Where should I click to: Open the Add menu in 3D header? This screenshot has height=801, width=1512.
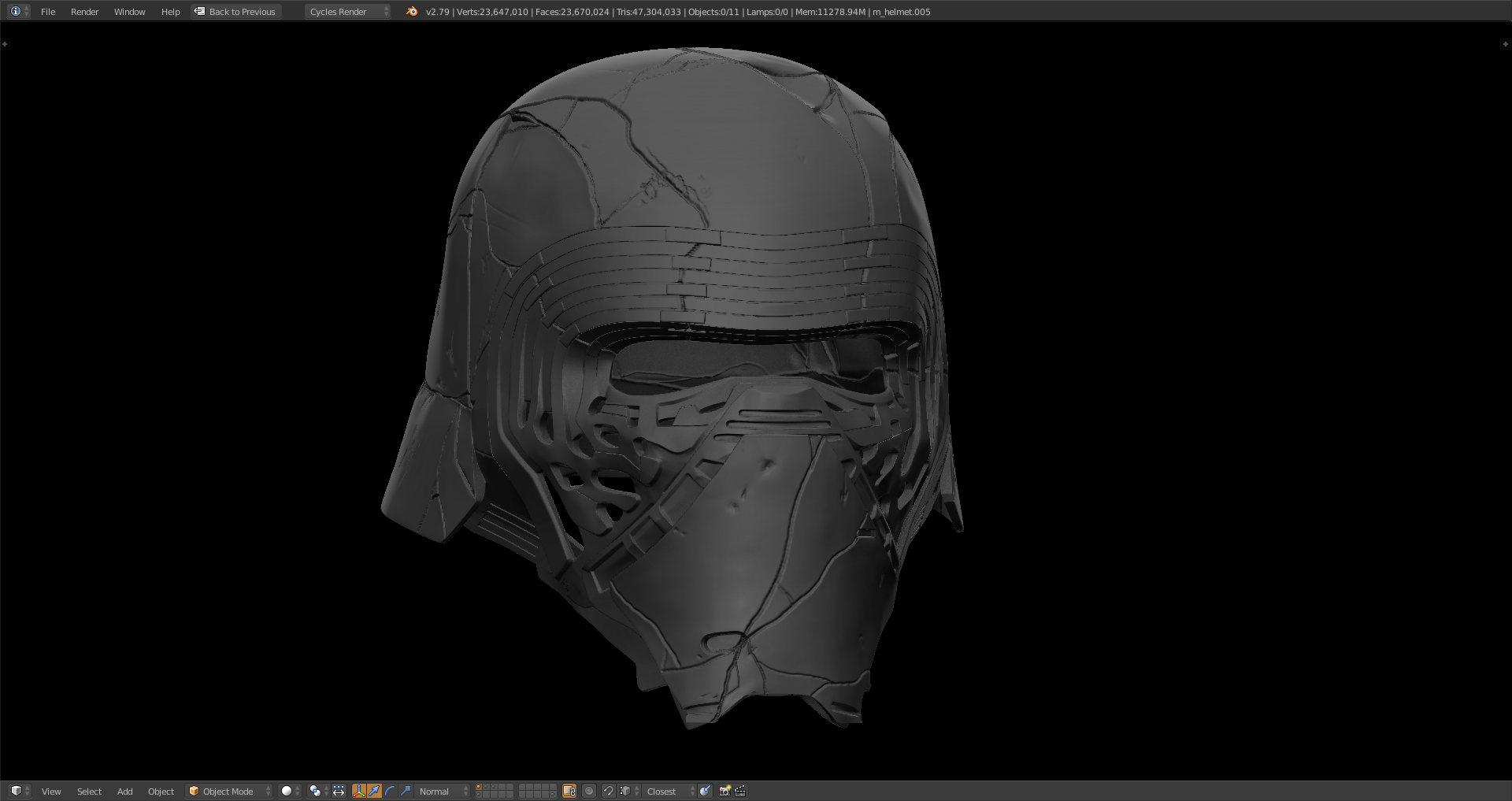tap(124, 791)
